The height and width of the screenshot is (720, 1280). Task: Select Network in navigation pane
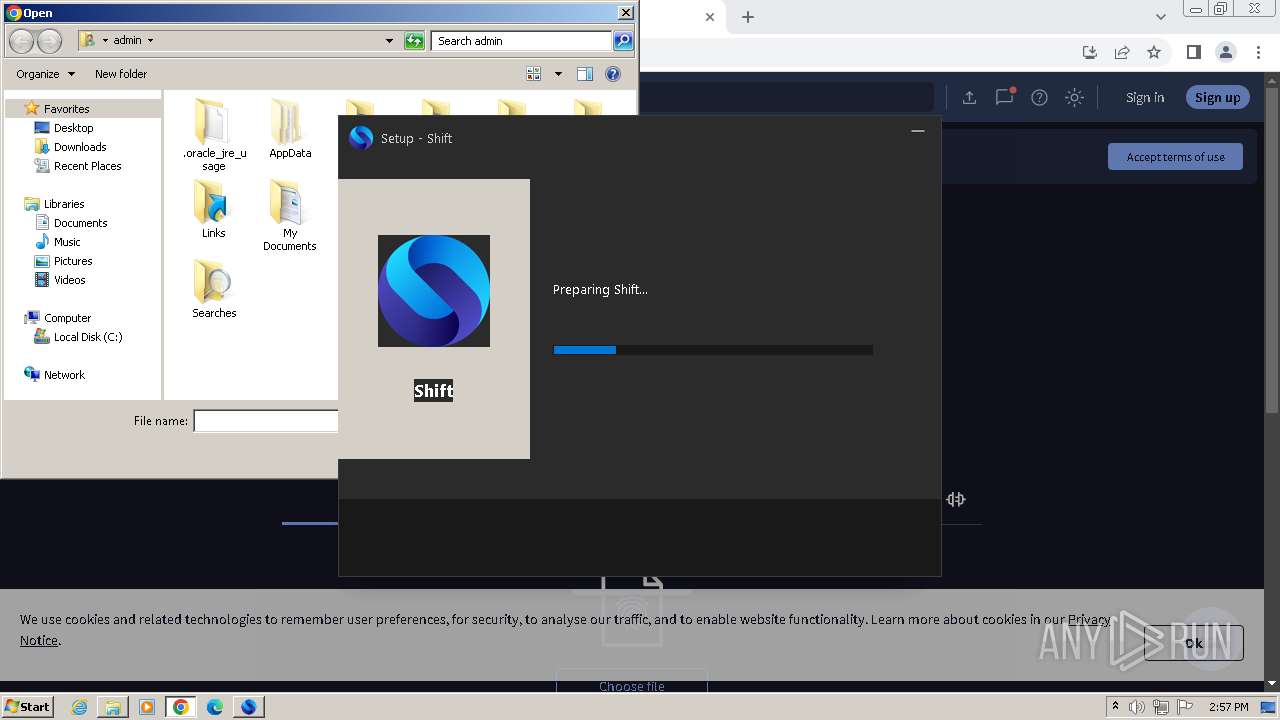[64, 374]
